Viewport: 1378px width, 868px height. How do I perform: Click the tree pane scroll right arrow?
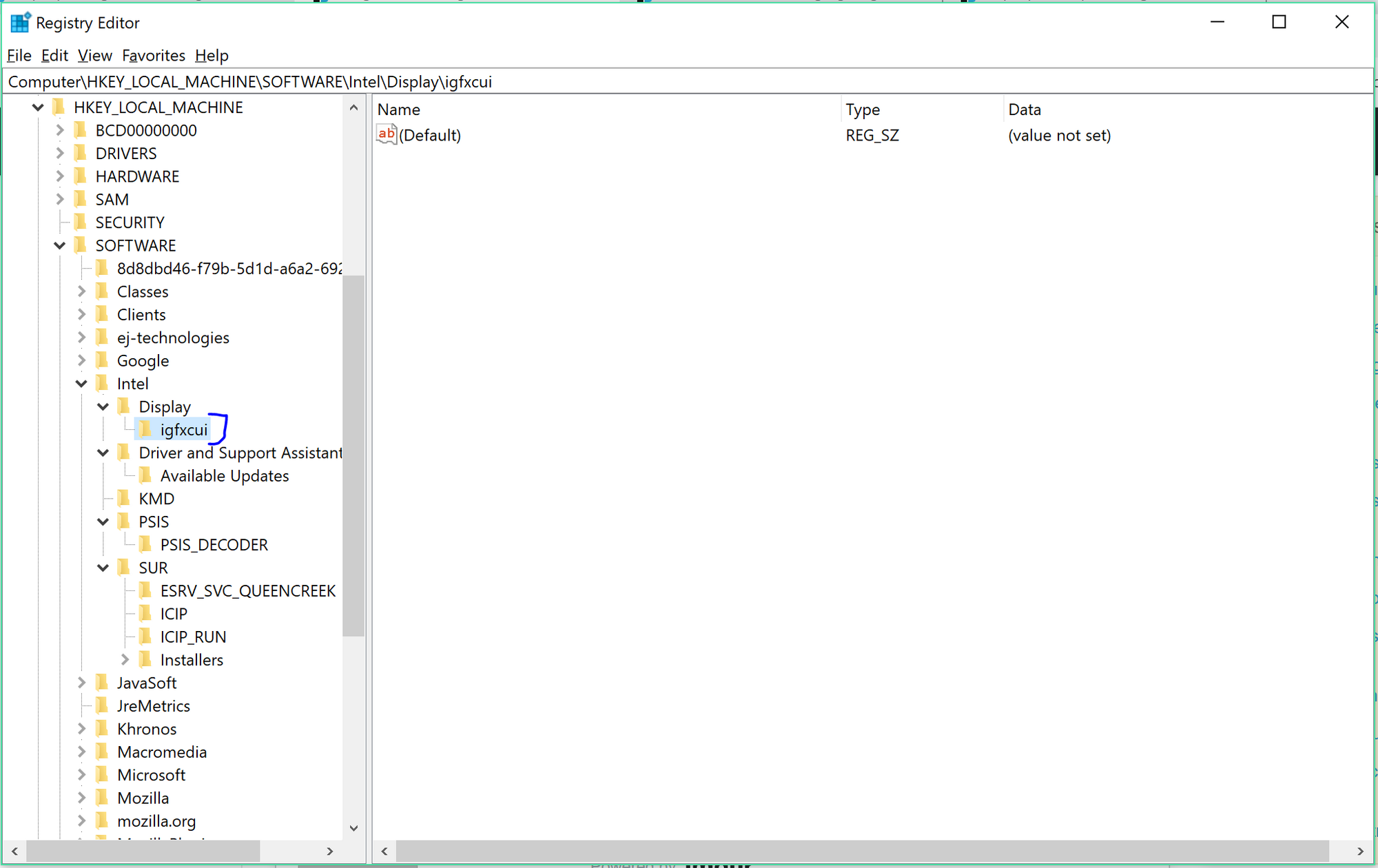pyautogui.click(x=329, y=851)
